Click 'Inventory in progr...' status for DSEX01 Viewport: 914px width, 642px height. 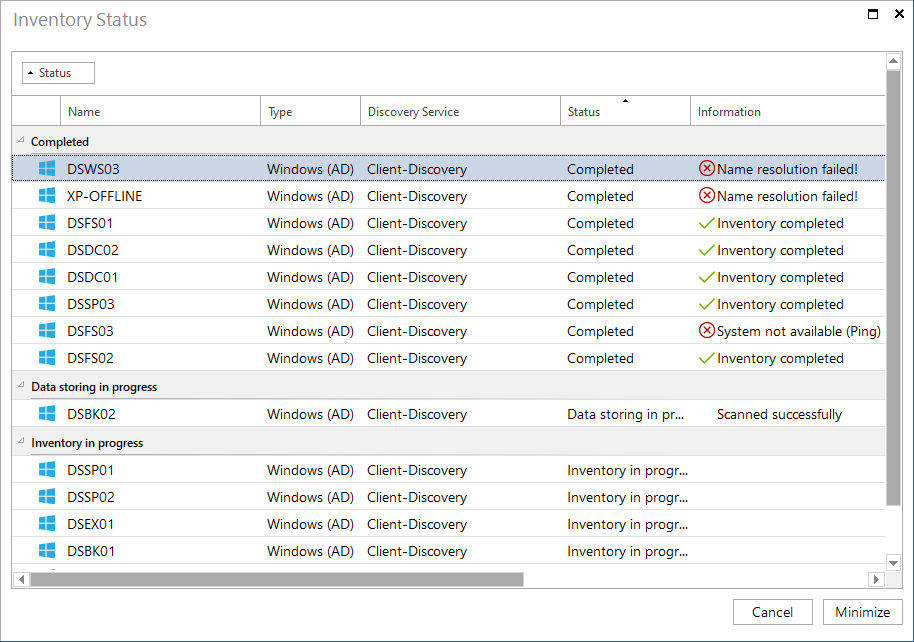[627, 525]
